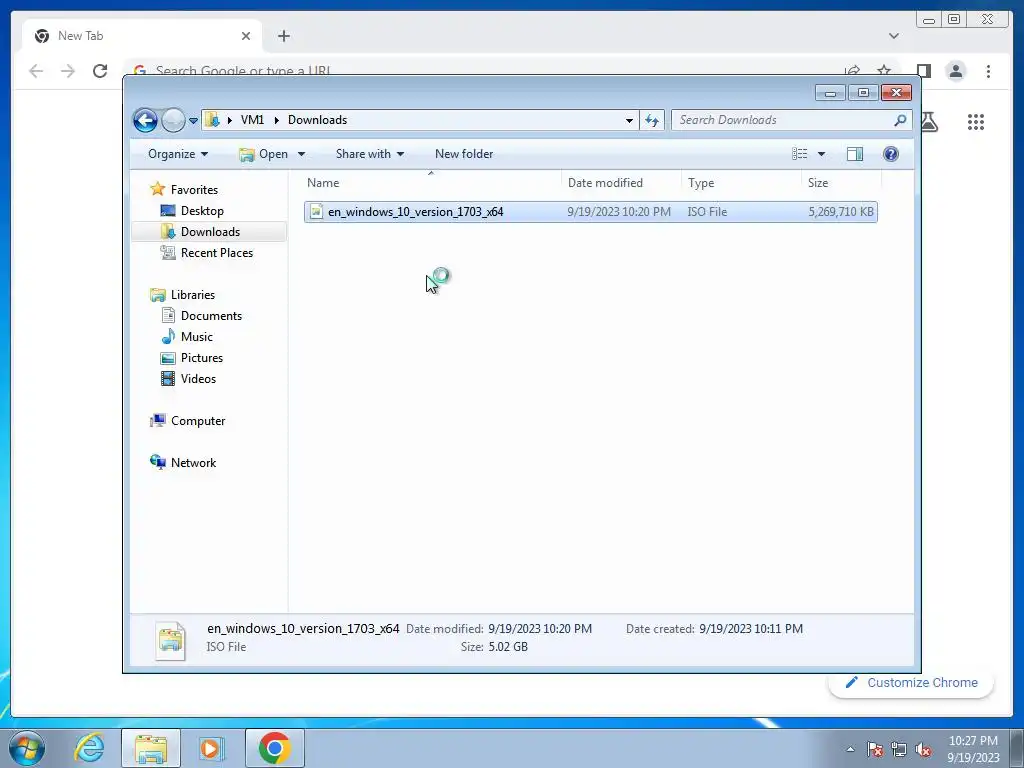This screenshot has width=1024, height=768.
Task: Select Libraries in the navigation pane
Action: [193, 295]
